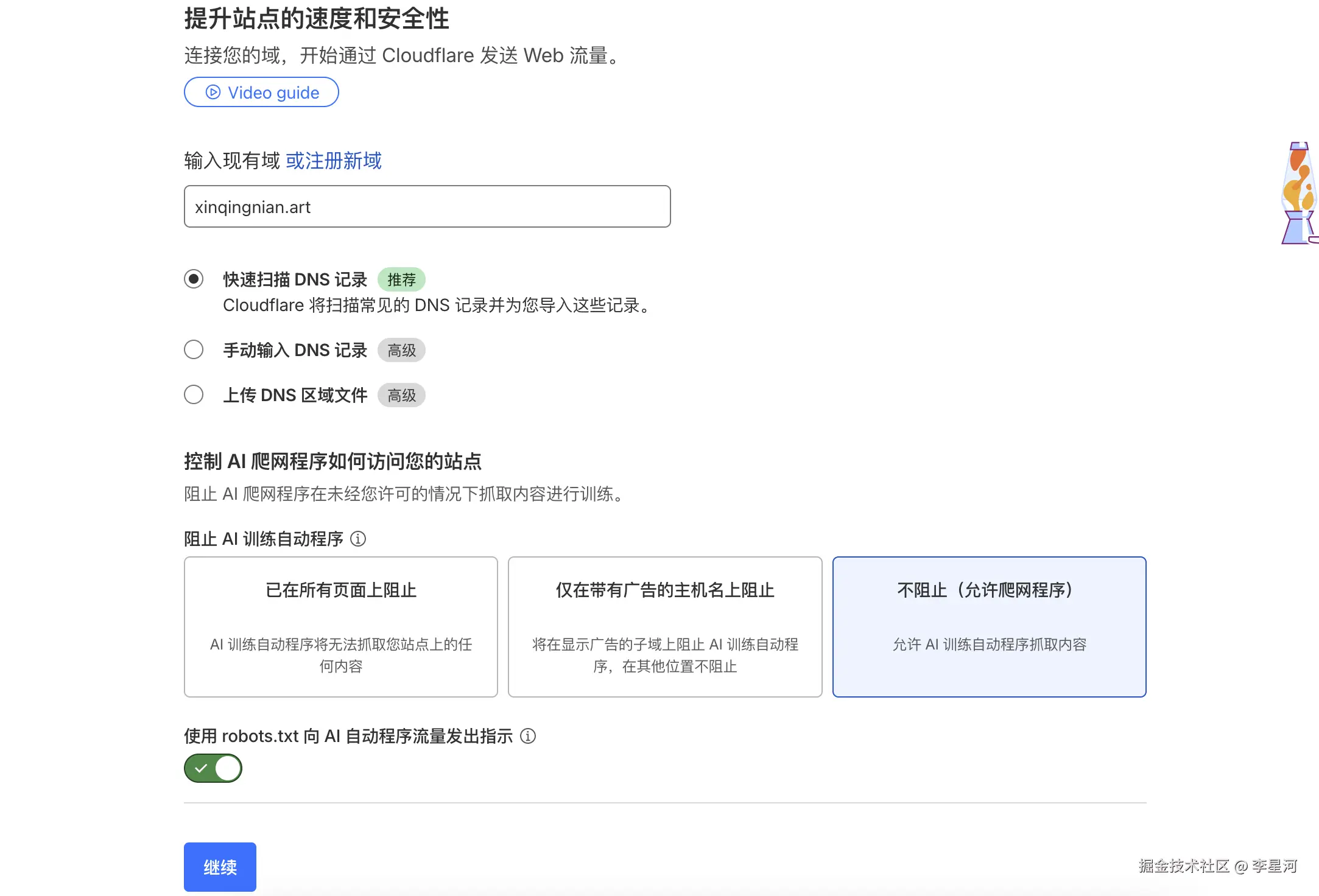This screenshot has width=1319, height=896.
Task: Click 高级 badge next to 上传 DNS 区域文件
Action: (401, 395)
